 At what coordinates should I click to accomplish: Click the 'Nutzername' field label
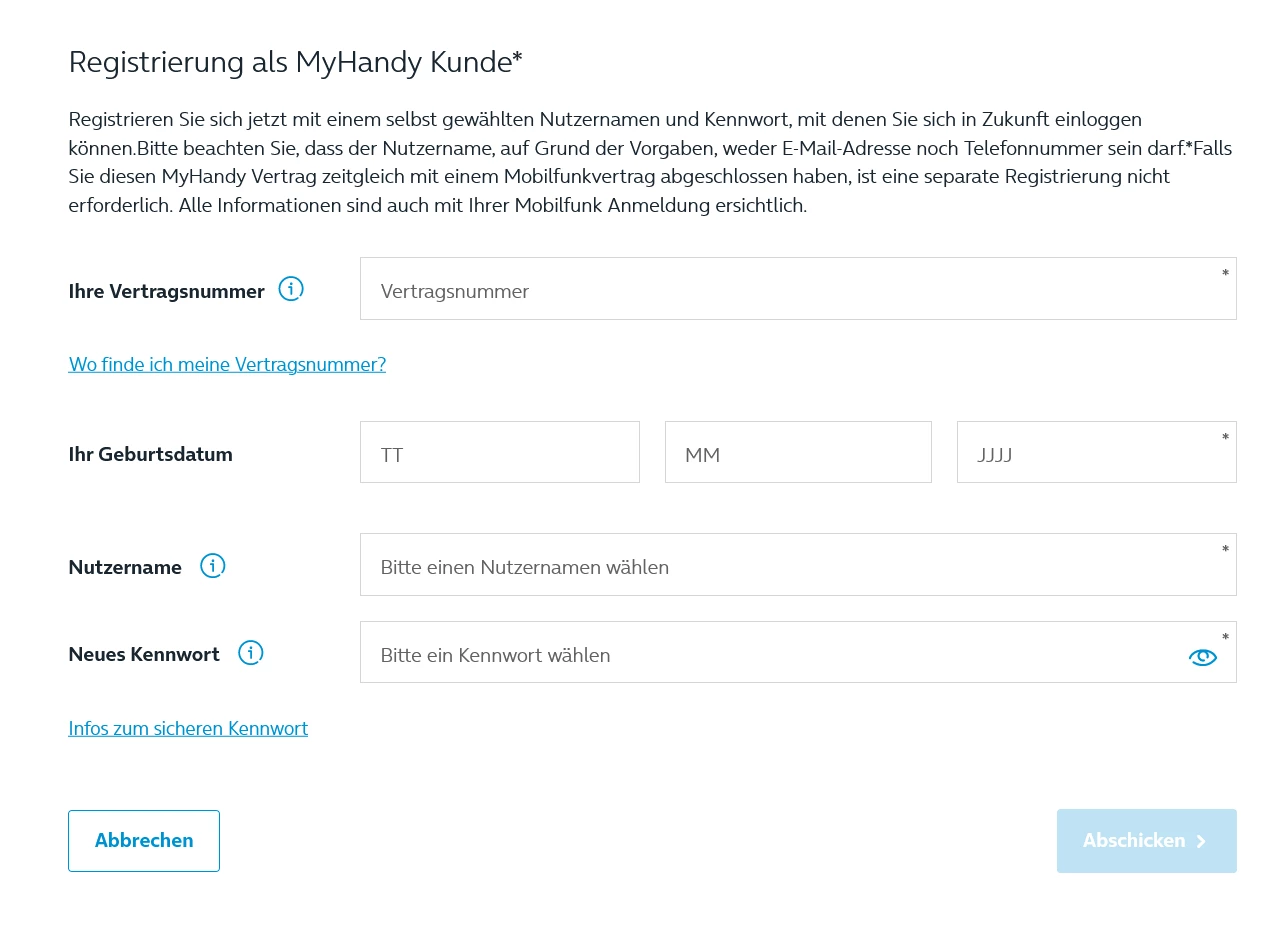pyautogui.click(x=125, y=567)
